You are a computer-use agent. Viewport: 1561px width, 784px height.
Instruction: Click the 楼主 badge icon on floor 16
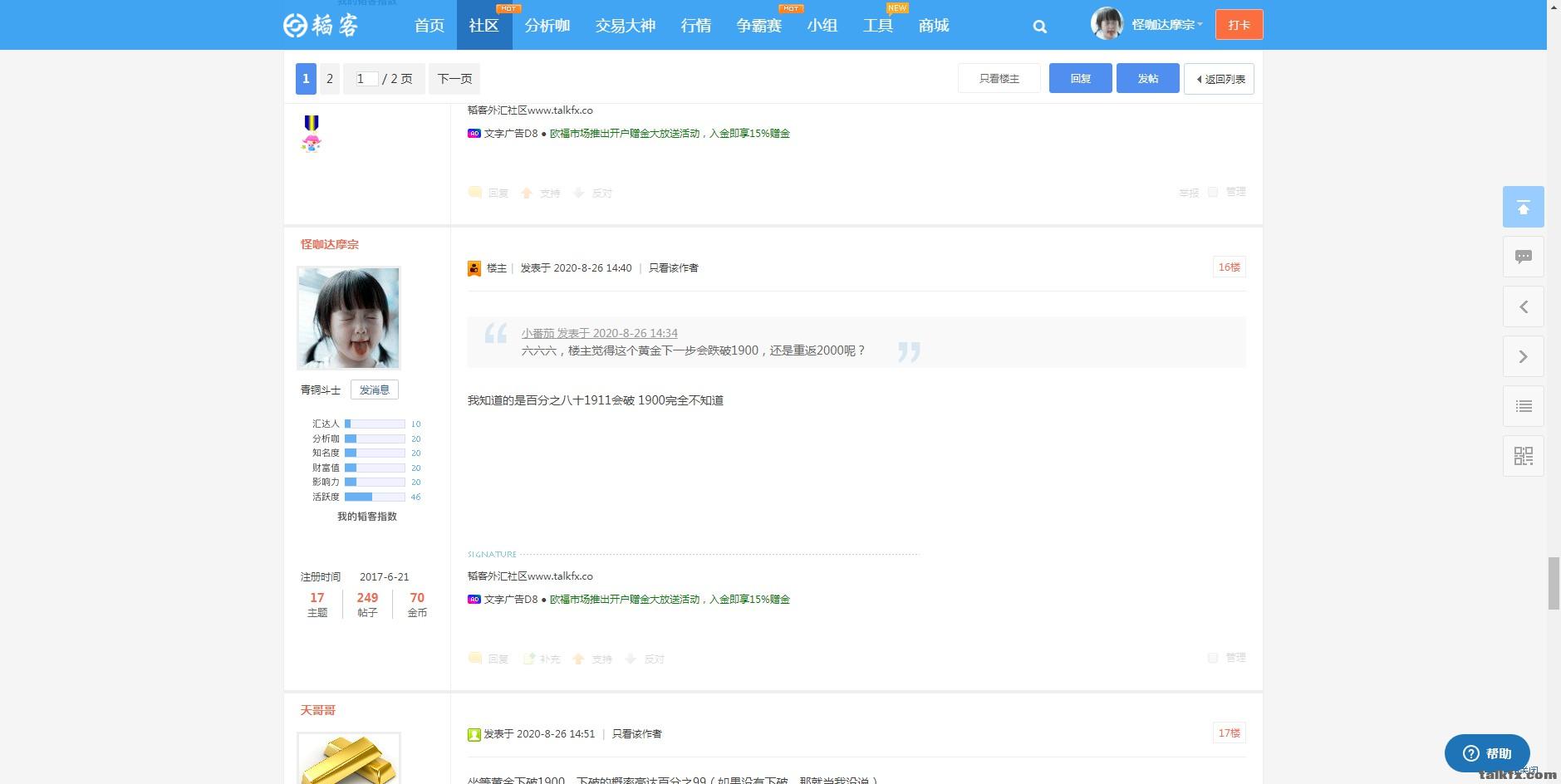pyautogui.click(x=474, y=268)
